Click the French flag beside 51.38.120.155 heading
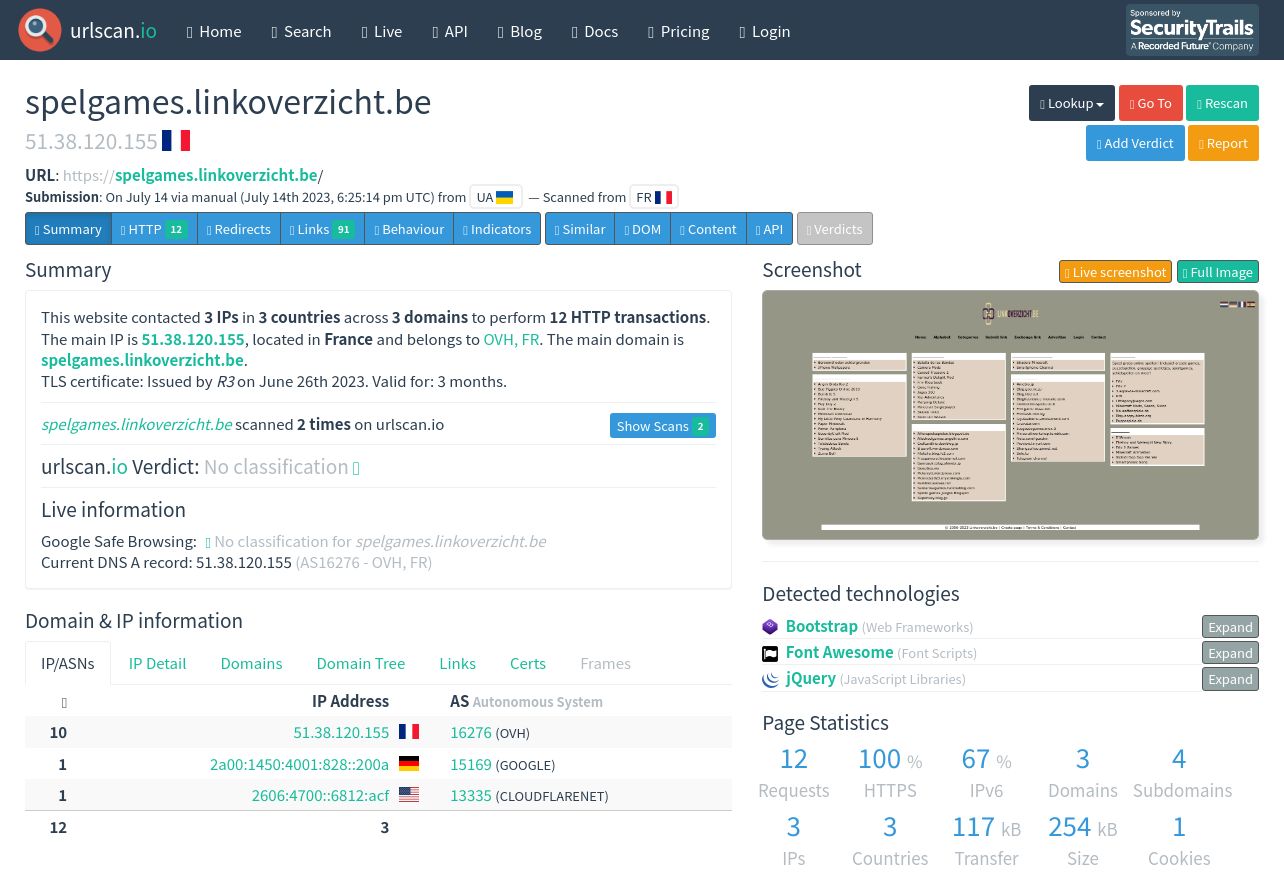This screenshot has width=1284, height=879. [176, 141]
